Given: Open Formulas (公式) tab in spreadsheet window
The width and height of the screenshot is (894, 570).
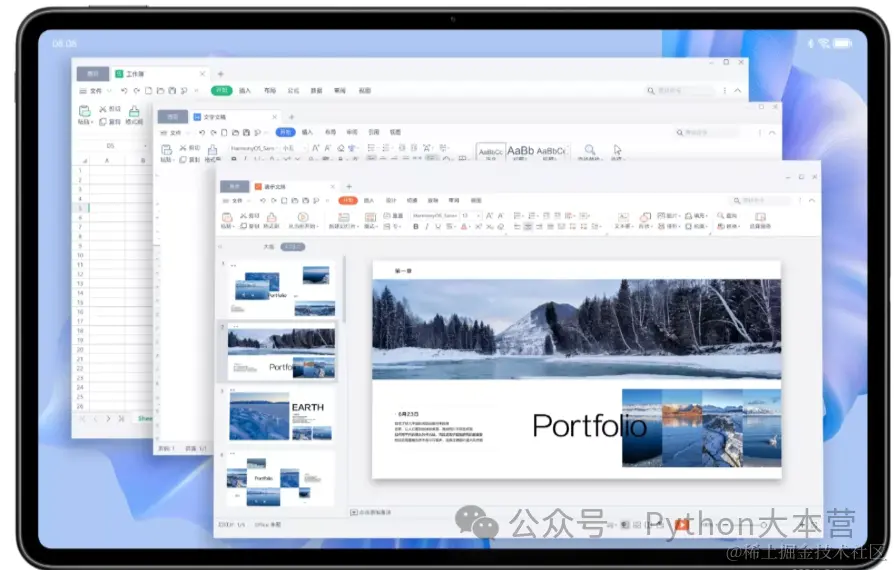Looking at the screenshot, I should click(x=293, y=91).
